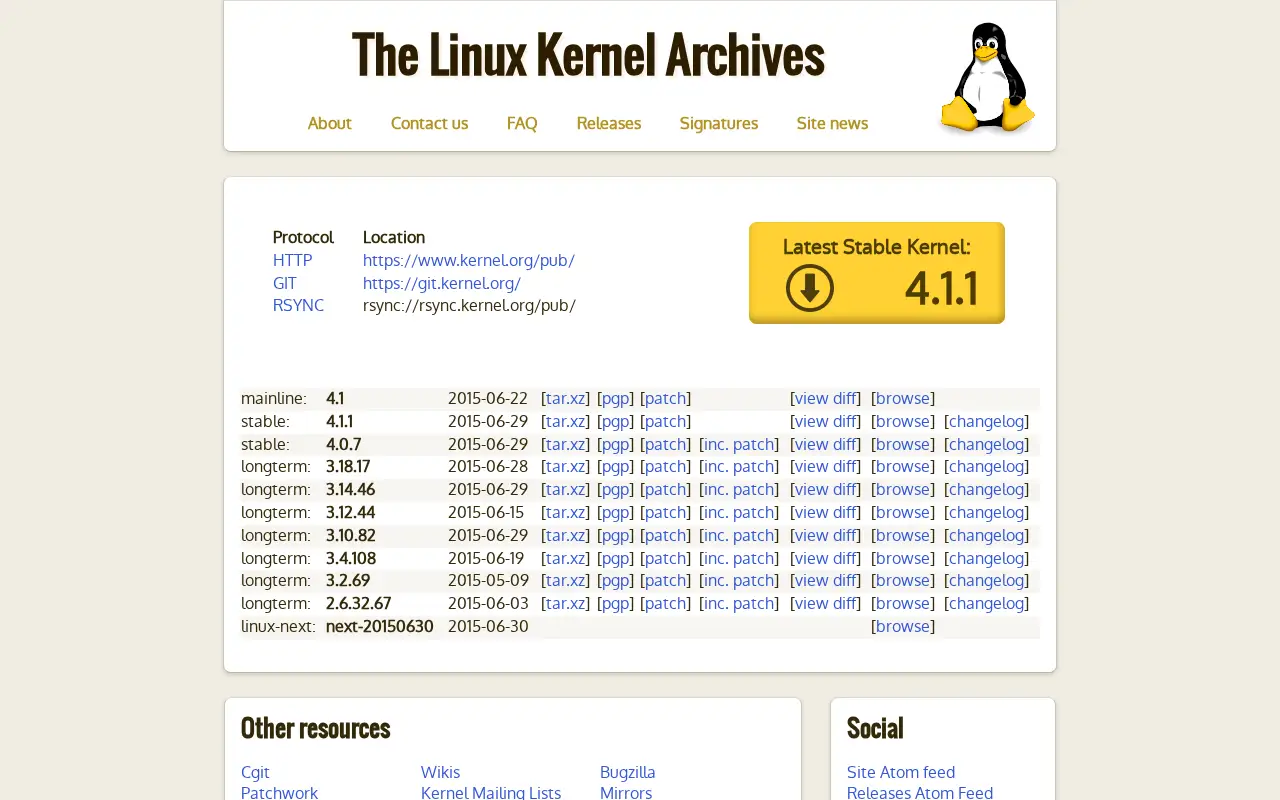Viewport: 1280px width, 800px height.
Task: Open the Releases menu item
Action: [x=608, y=123]
